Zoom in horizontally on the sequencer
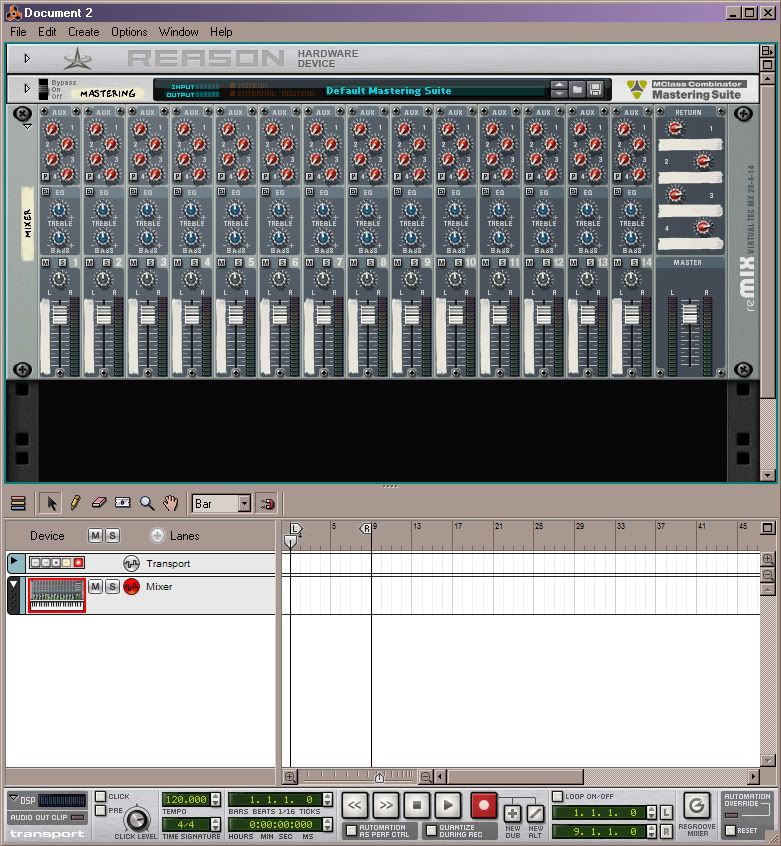This screenshot has height=846, width=781. [x=290, y=777]
